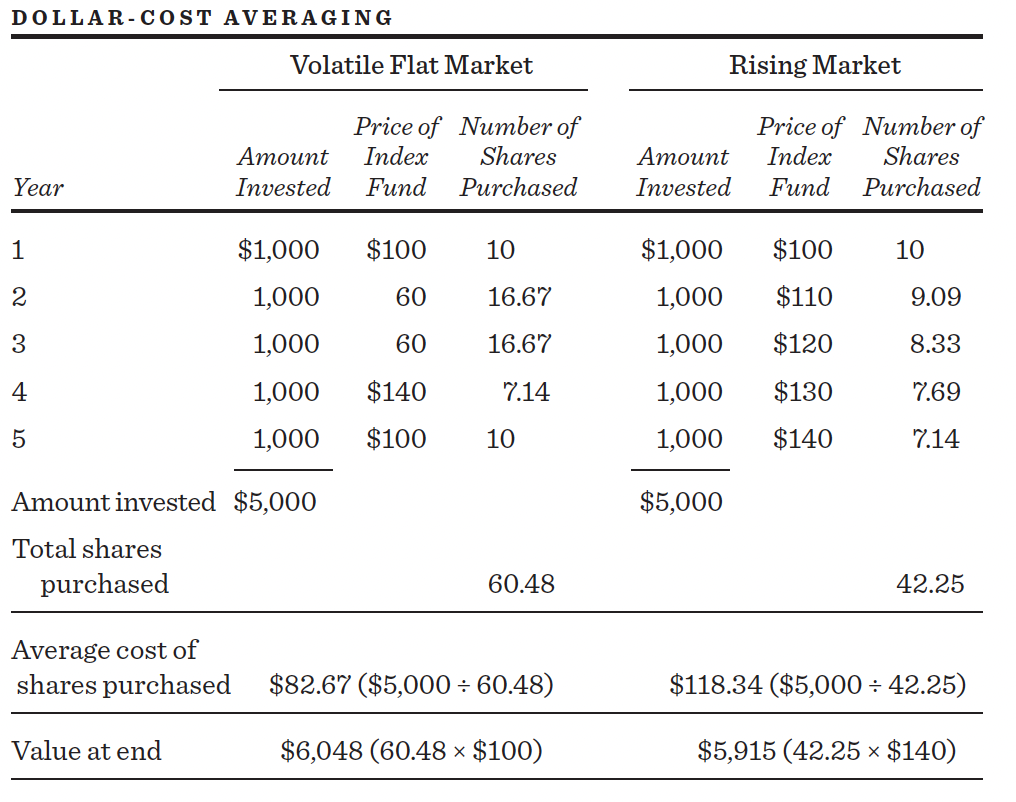Select the 8.33 shares purchased value

click(x=935, y=344)
